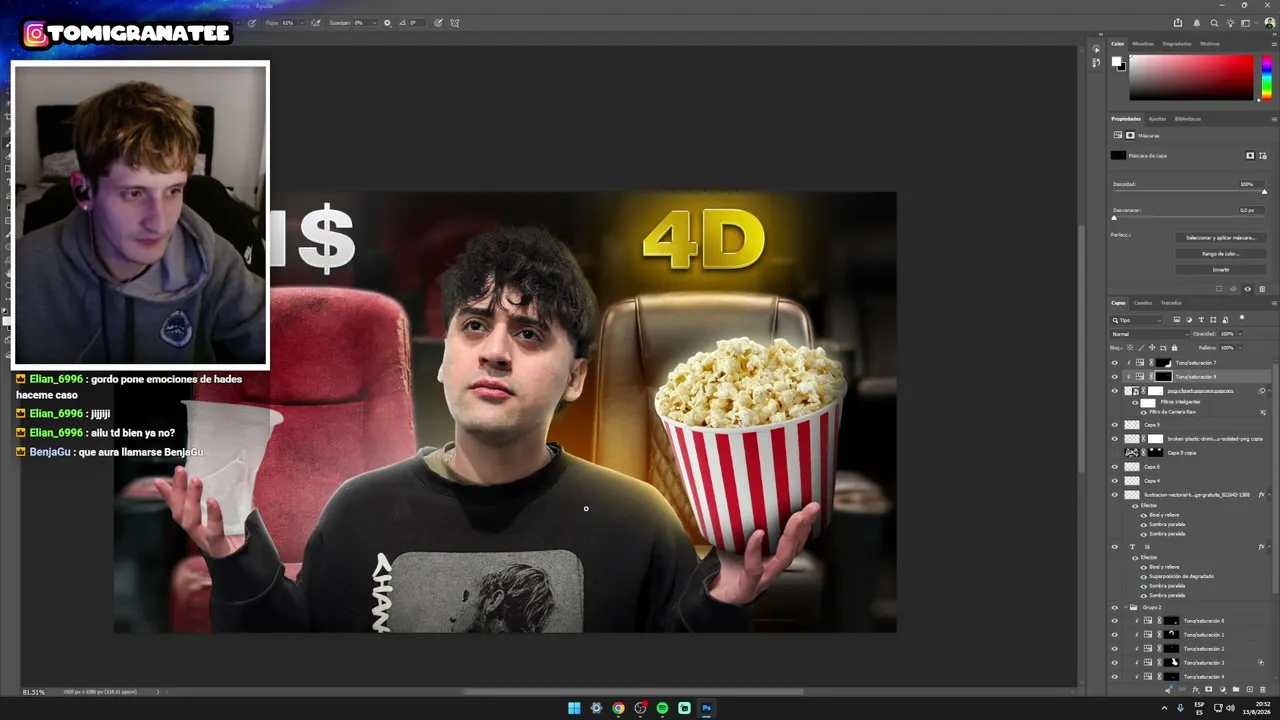Image resolution: width=1280 pixels, height=720 pixels.
Task: Pick a color in the color field
Action: [x=1191, y=77]
